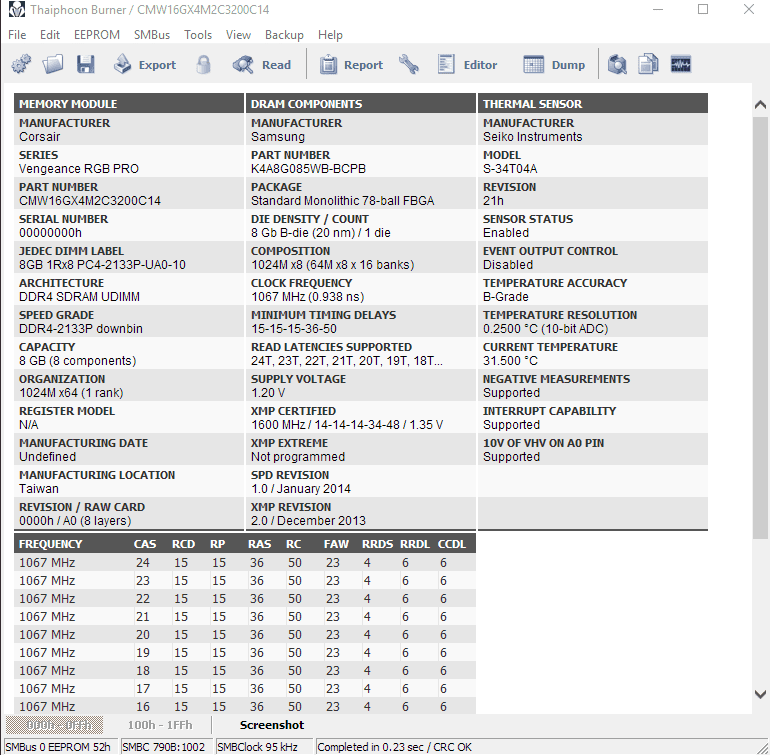Click the magnifier database search icon
770x755 pixels.
tap(617, 64)
